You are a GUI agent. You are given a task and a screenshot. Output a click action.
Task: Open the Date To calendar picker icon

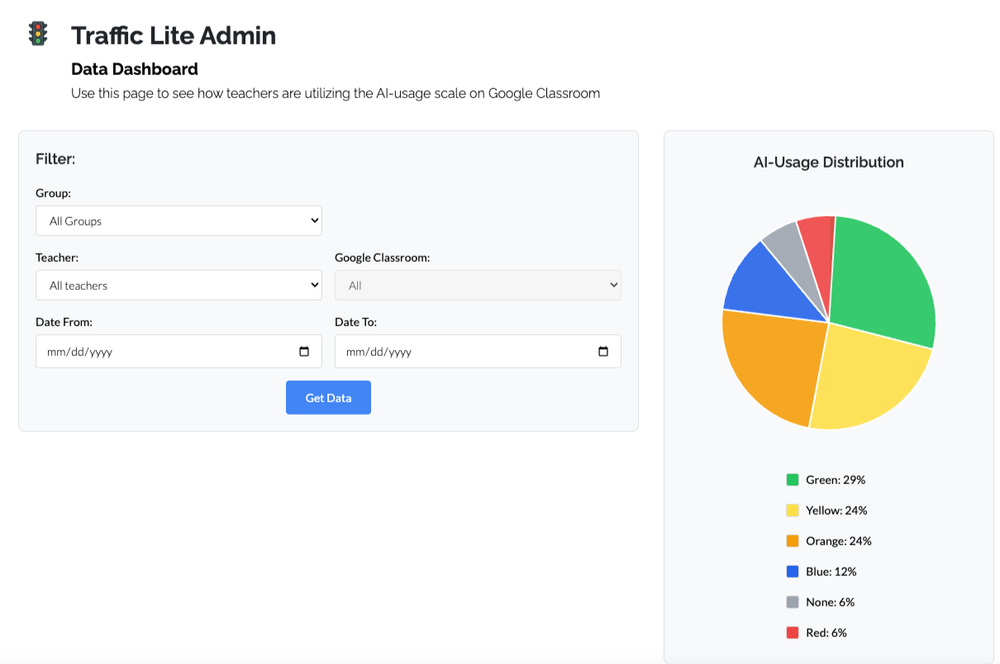(x=603, y=351)
